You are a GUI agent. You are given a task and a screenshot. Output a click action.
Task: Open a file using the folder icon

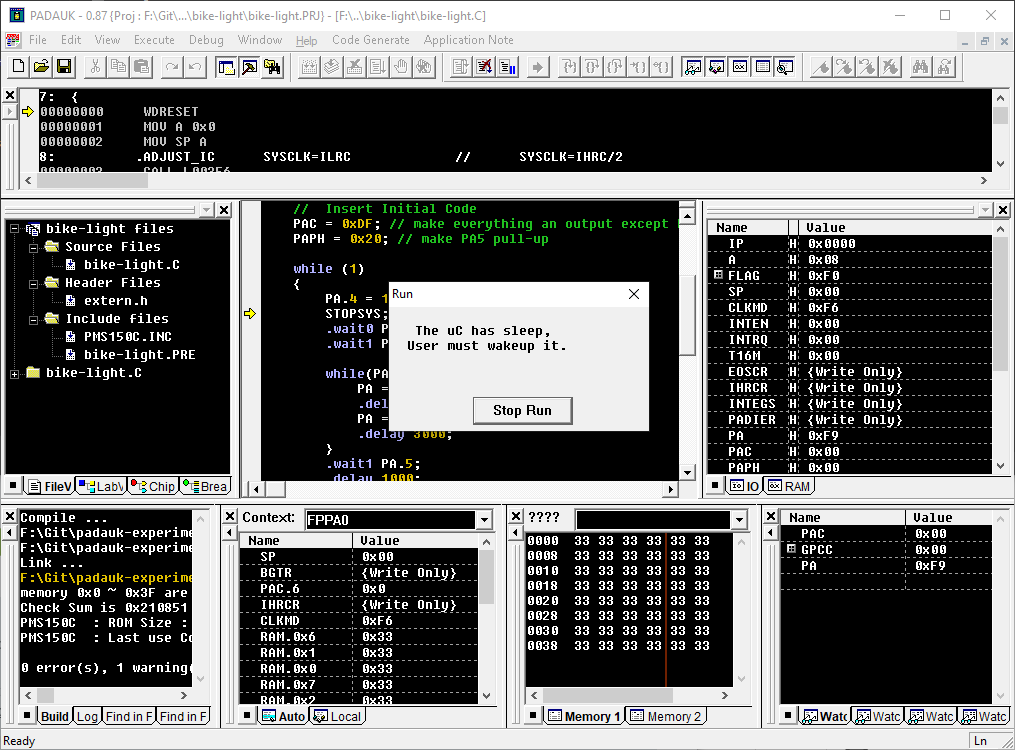(41, 67)
